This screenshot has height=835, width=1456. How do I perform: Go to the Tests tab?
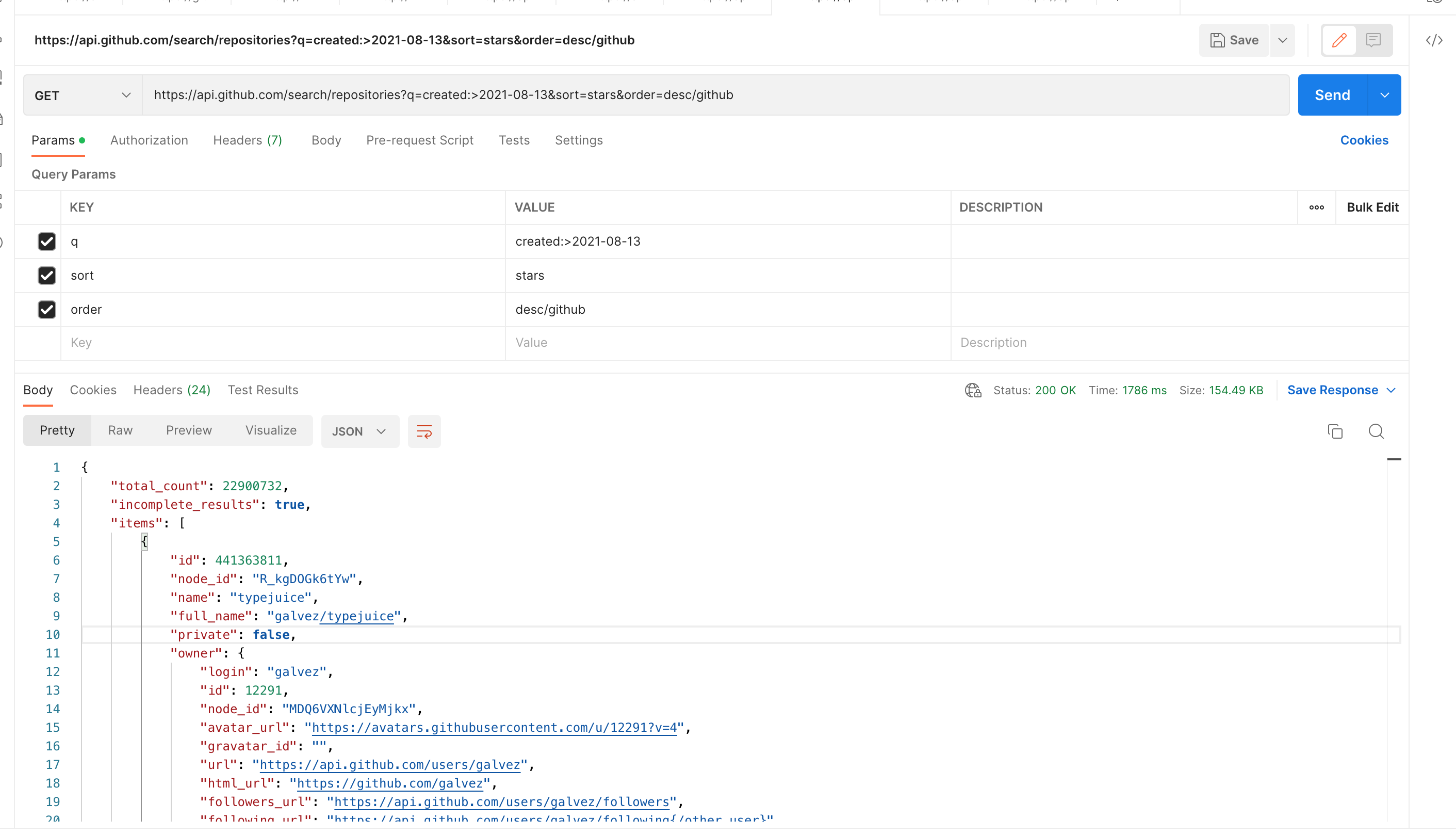514,140
